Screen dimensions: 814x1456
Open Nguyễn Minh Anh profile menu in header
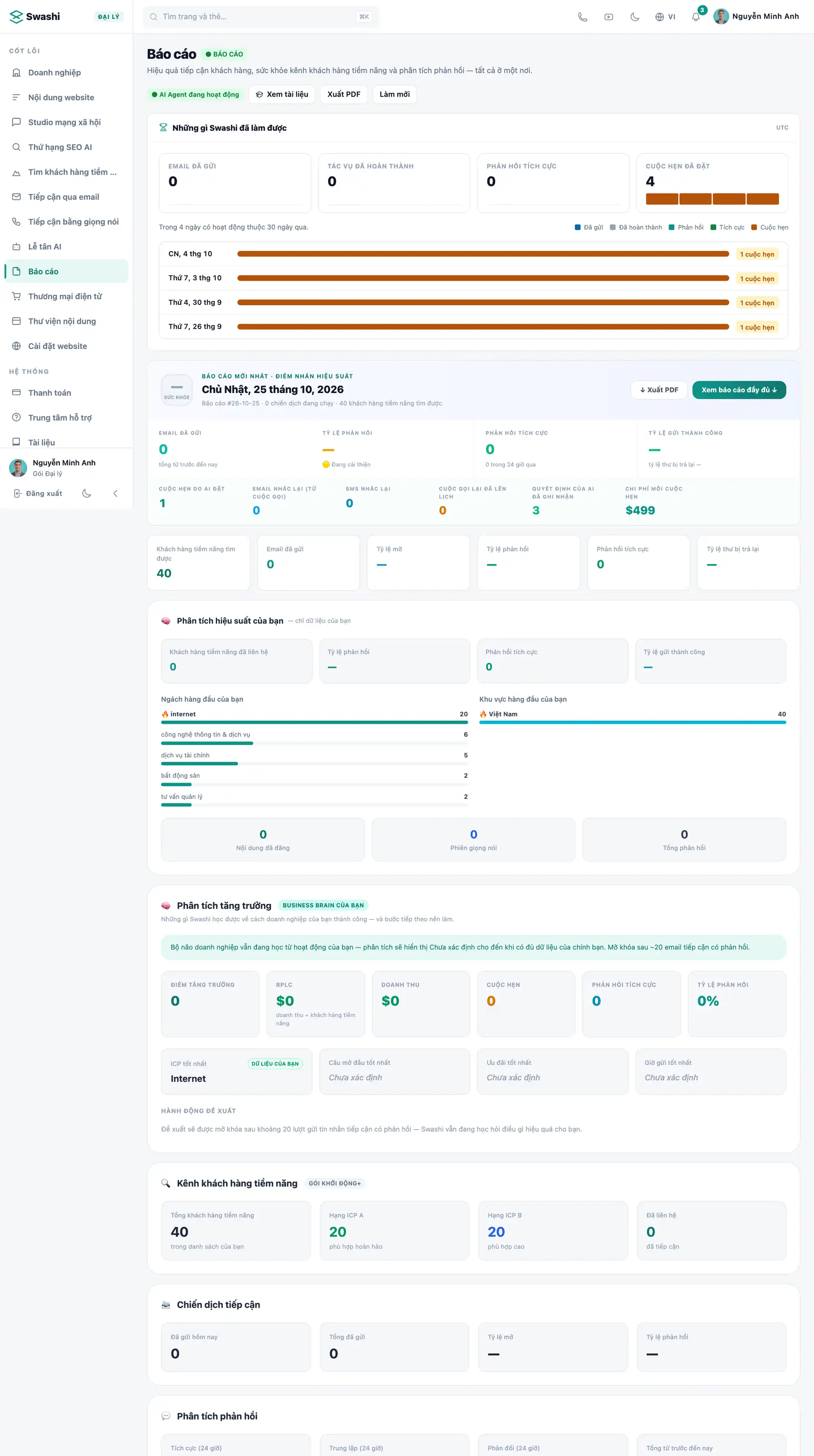tap(756, 16)
